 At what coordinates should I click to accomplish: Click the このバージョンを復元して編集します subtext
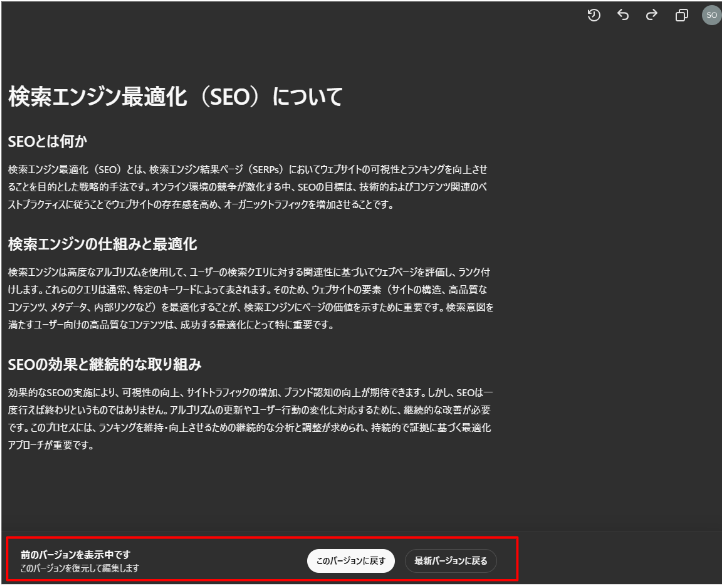79,568
